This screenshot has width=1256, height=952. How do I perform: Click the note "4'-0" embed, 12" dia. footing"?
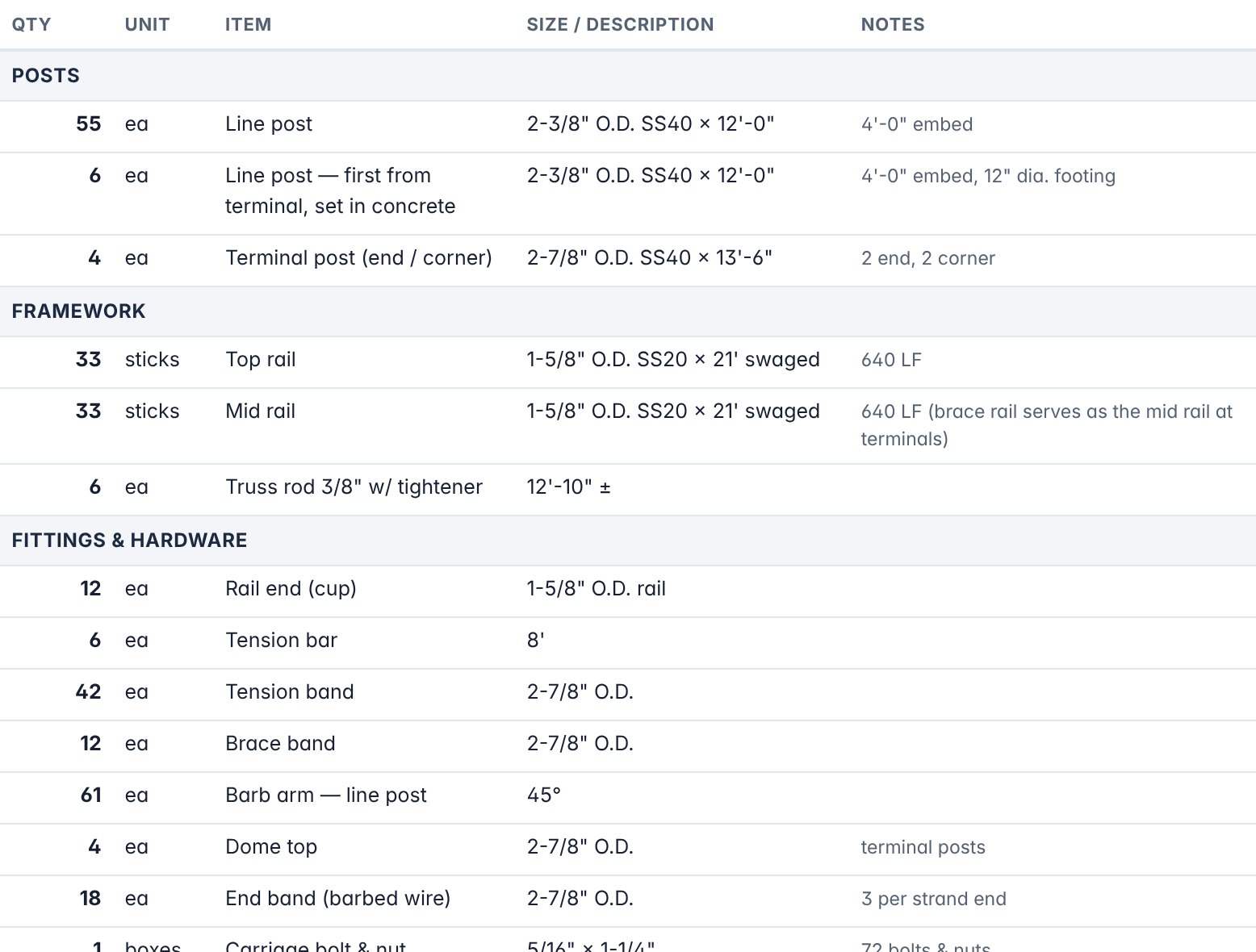pos(988,176)
